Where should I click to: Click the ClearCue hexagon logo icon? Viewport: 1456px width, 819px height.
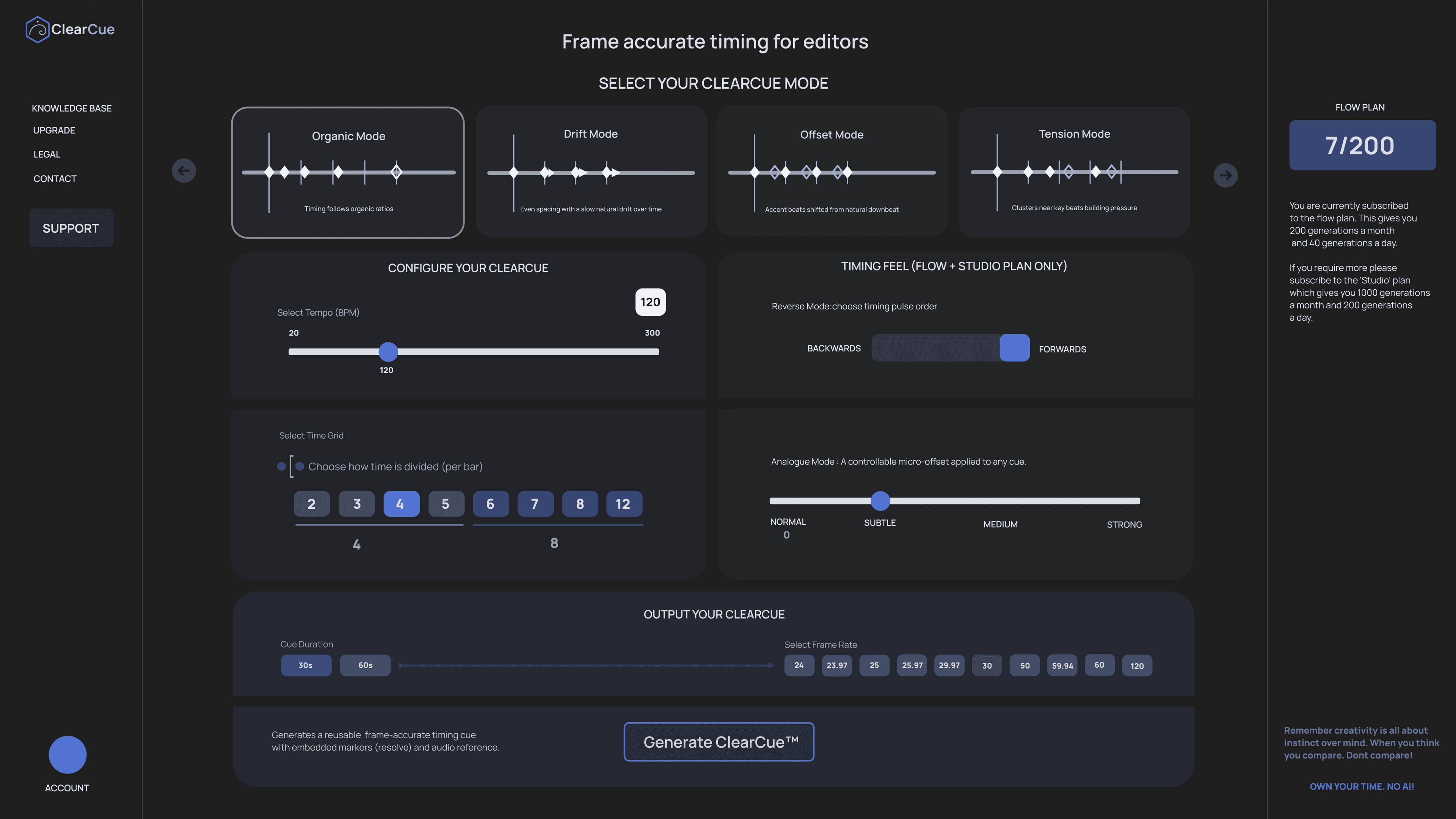point(38,30)
